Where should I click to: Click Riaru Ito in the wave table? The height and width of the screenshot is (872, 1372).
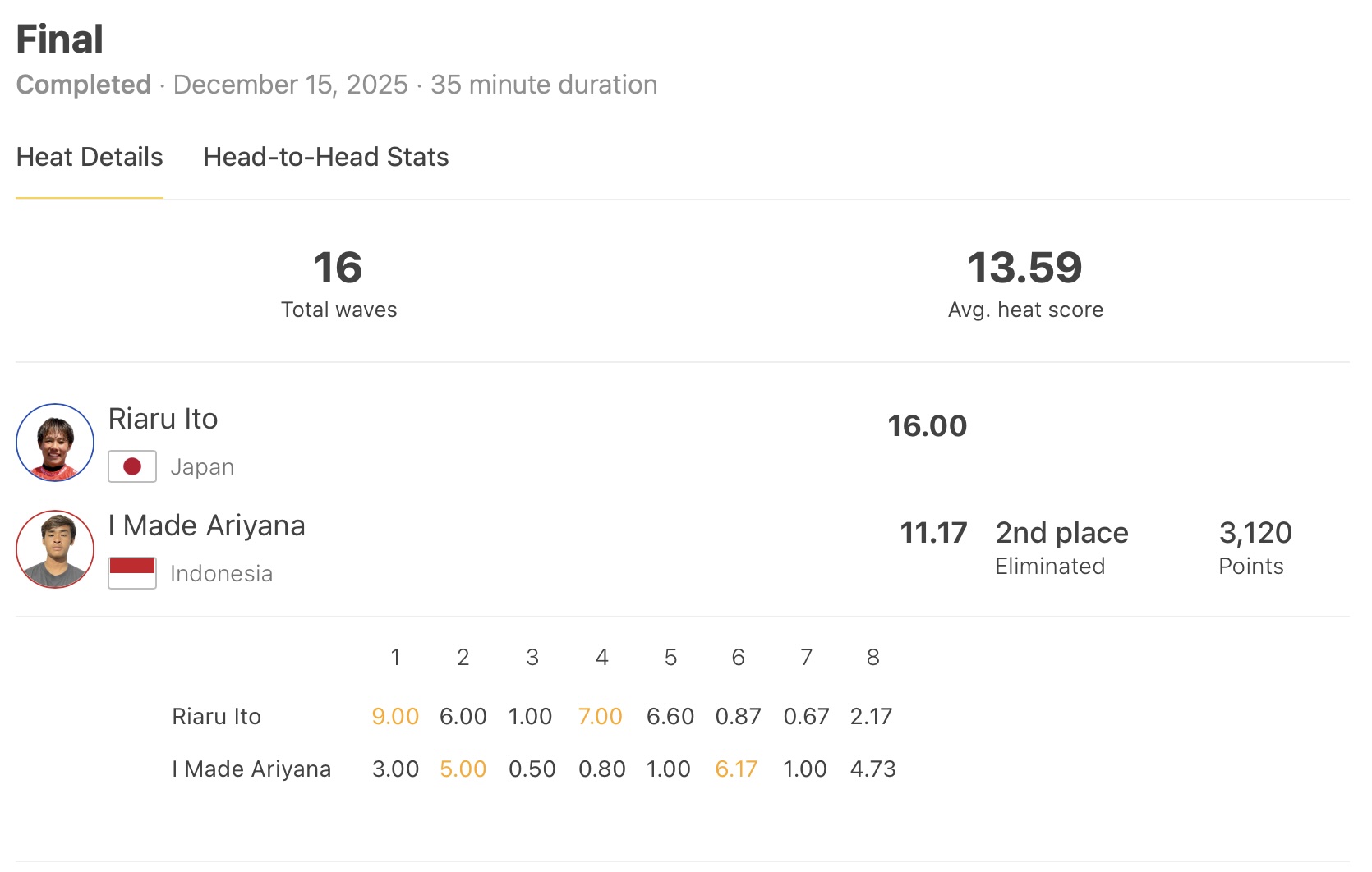coord(216,717)
